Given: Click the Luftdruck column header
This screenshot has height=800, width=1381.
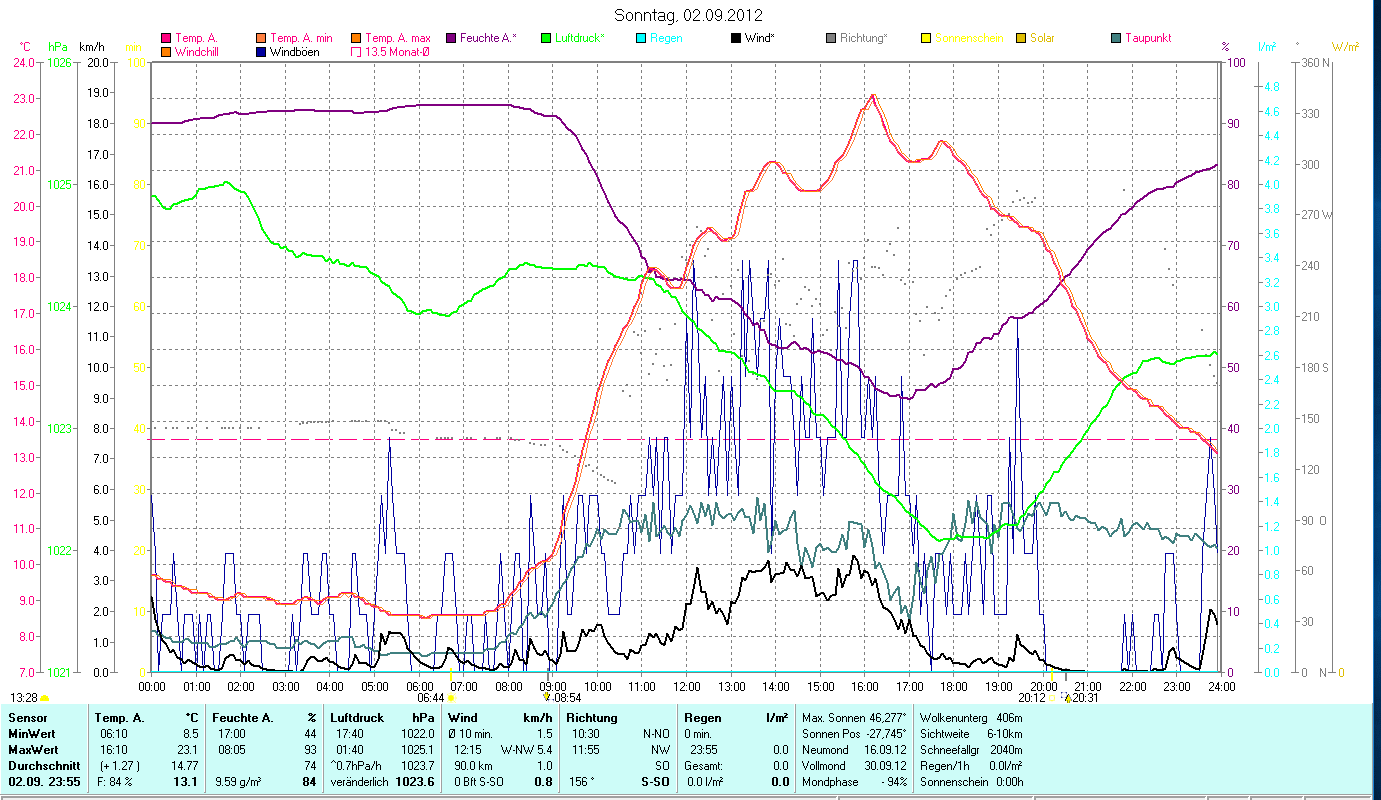Looking at the screenshot, I should tap(359, 718).
